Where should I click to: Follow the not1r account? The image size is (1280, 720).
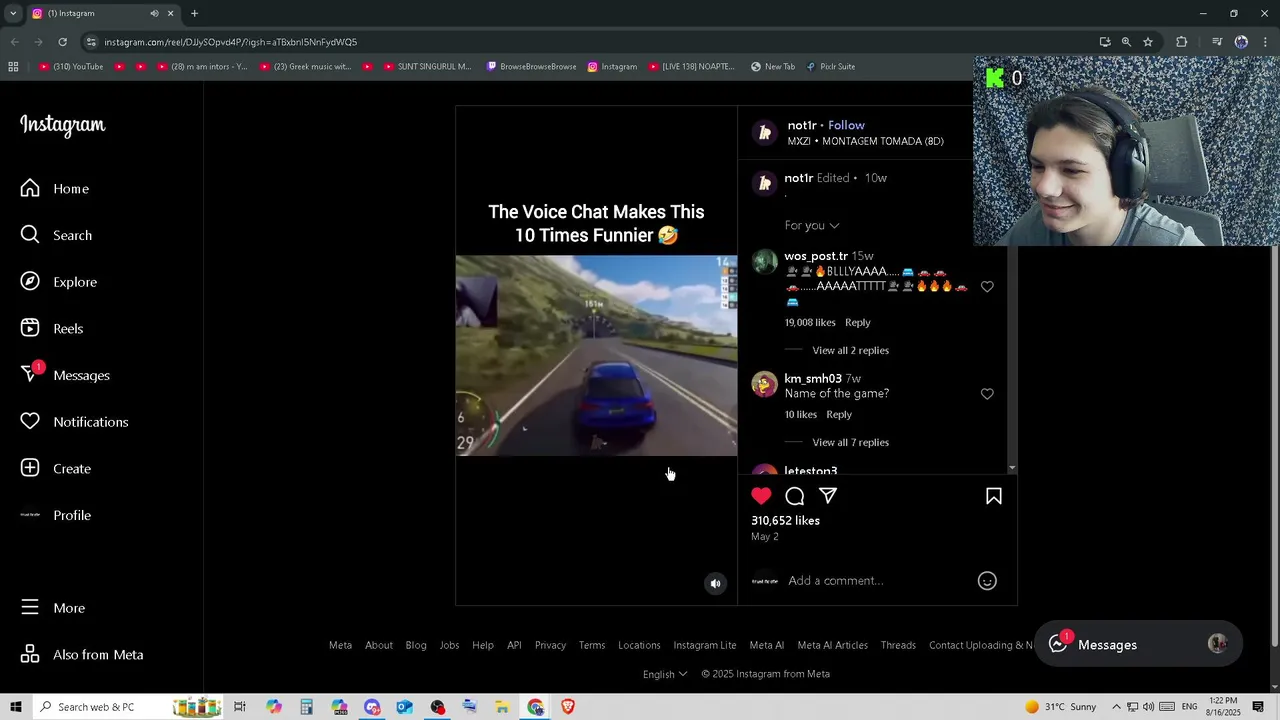point(846,125)
